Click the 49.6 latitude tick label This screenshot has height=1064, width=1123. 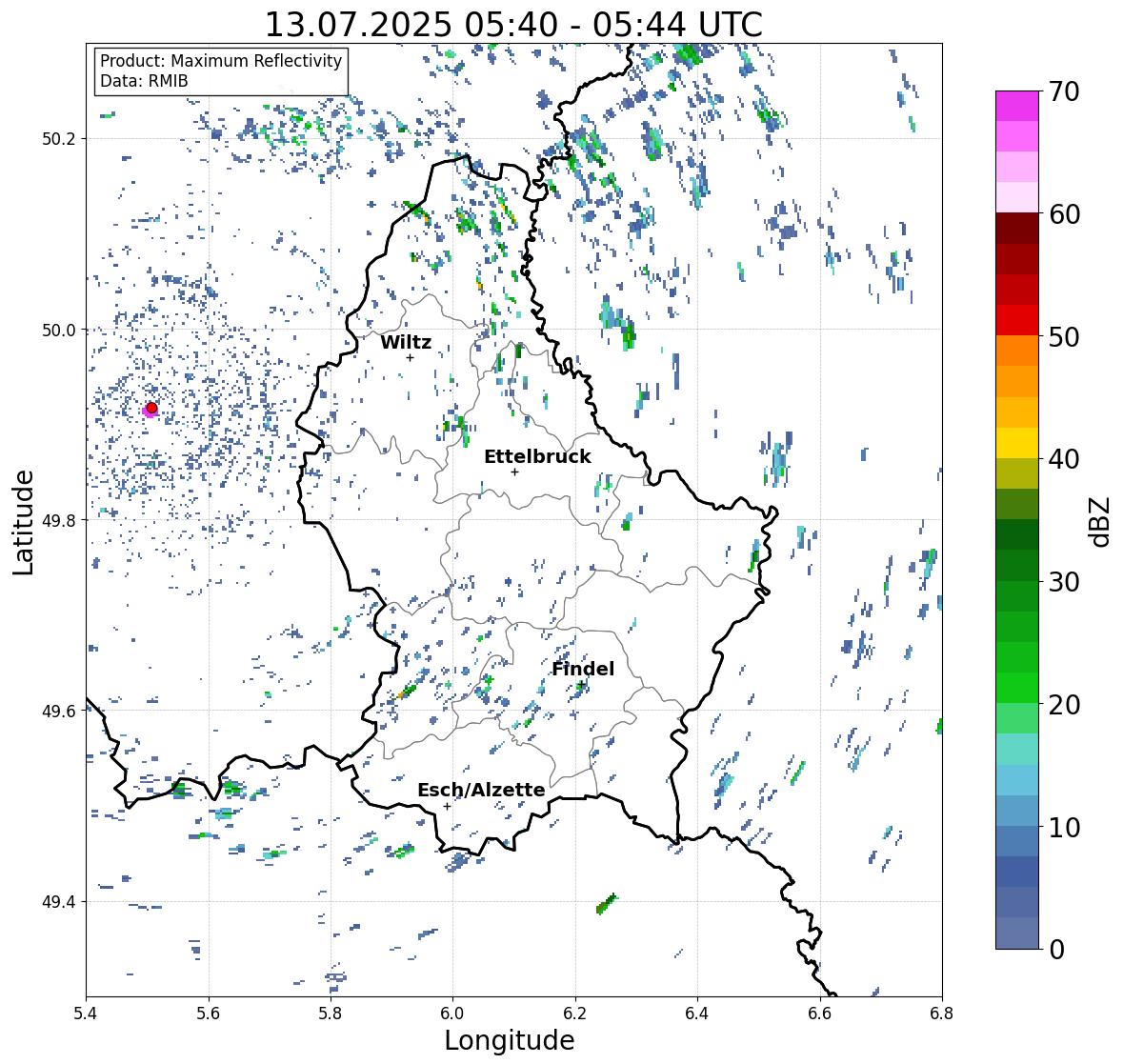click(x=59, y=711)
